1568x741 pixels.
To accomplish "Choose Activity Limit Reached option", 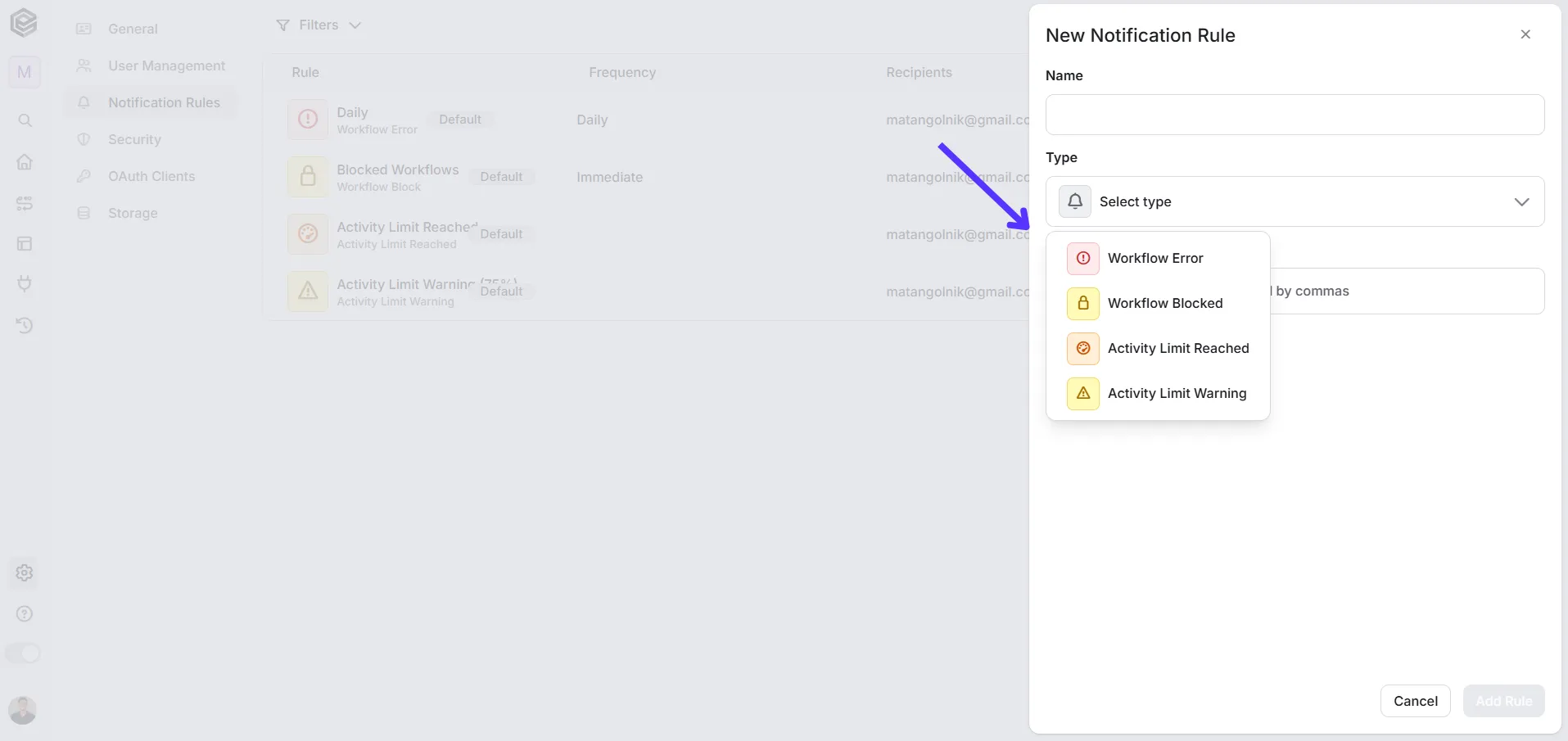I will pos(1158,348).
